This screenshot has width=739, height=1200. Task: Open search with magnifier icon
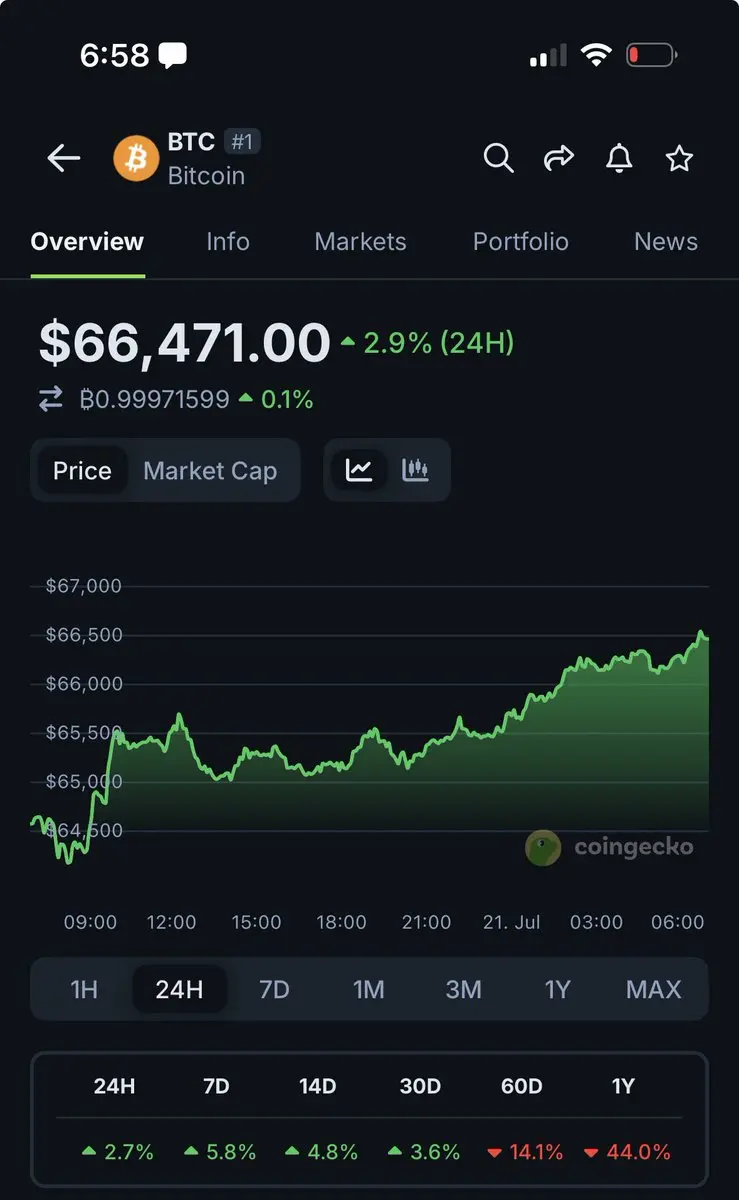click(x=498, y=158)
